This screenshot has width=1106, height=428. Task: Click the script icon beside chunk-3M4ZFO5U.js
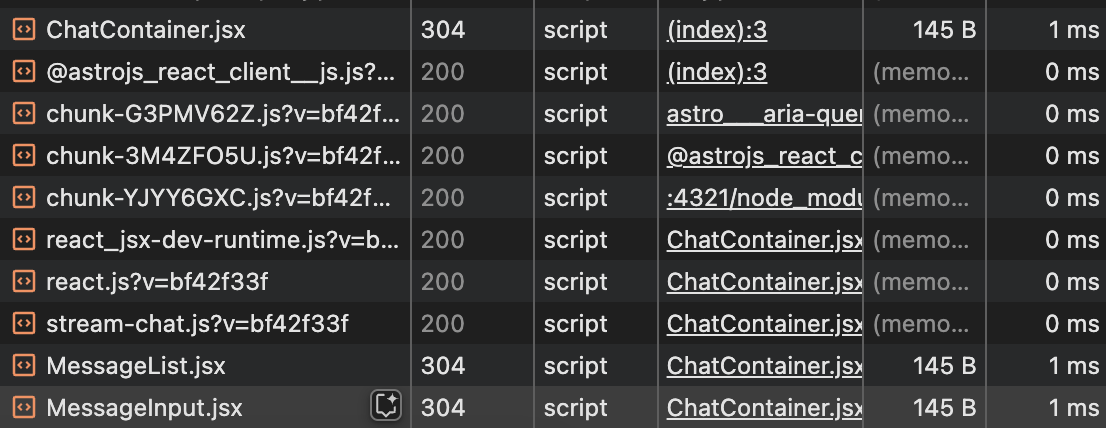coord(23,156)
